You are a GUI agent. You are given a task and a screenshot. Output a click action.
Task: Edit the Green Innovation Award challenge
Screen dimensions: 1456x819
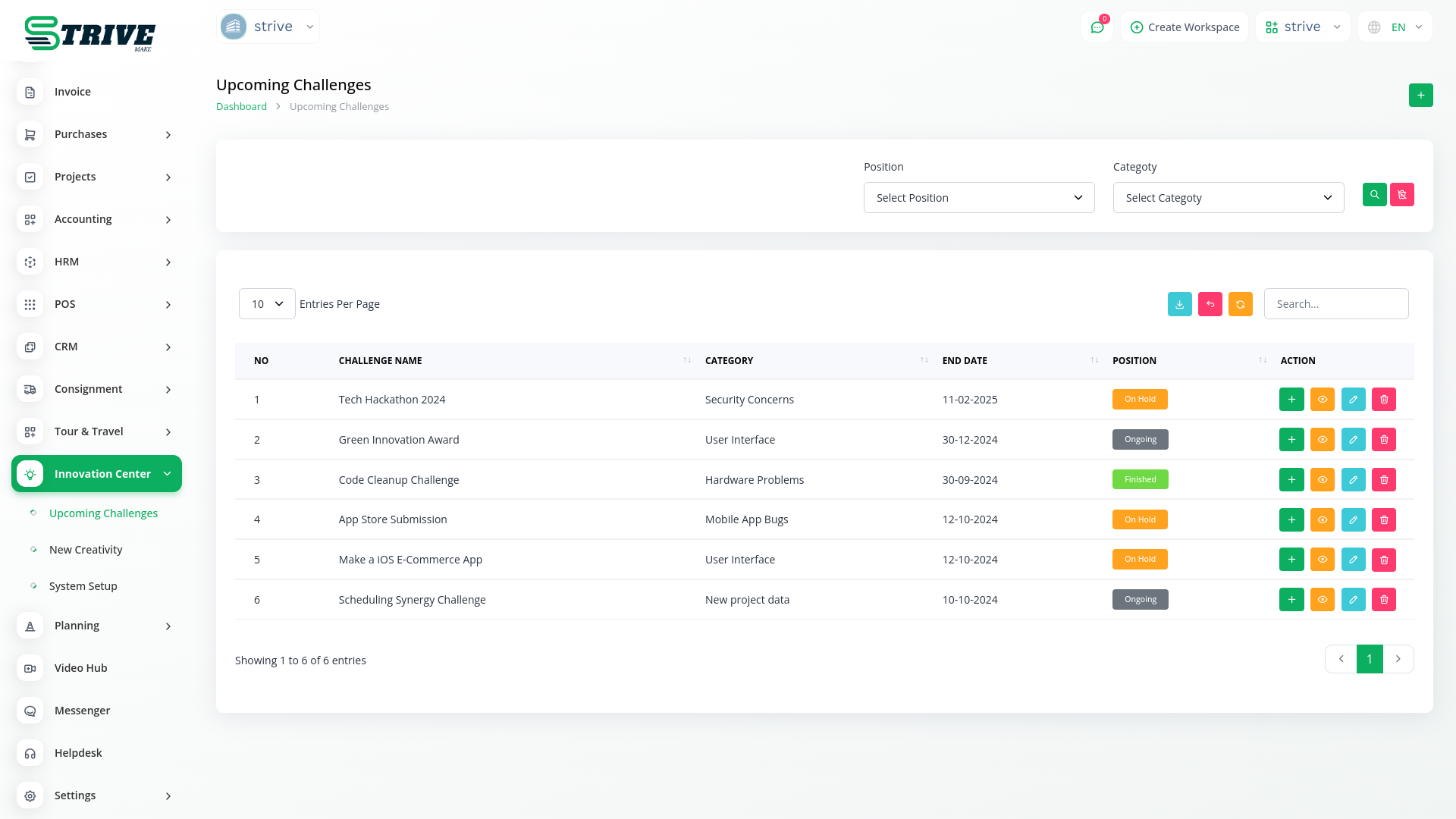tap(1353, 440)
